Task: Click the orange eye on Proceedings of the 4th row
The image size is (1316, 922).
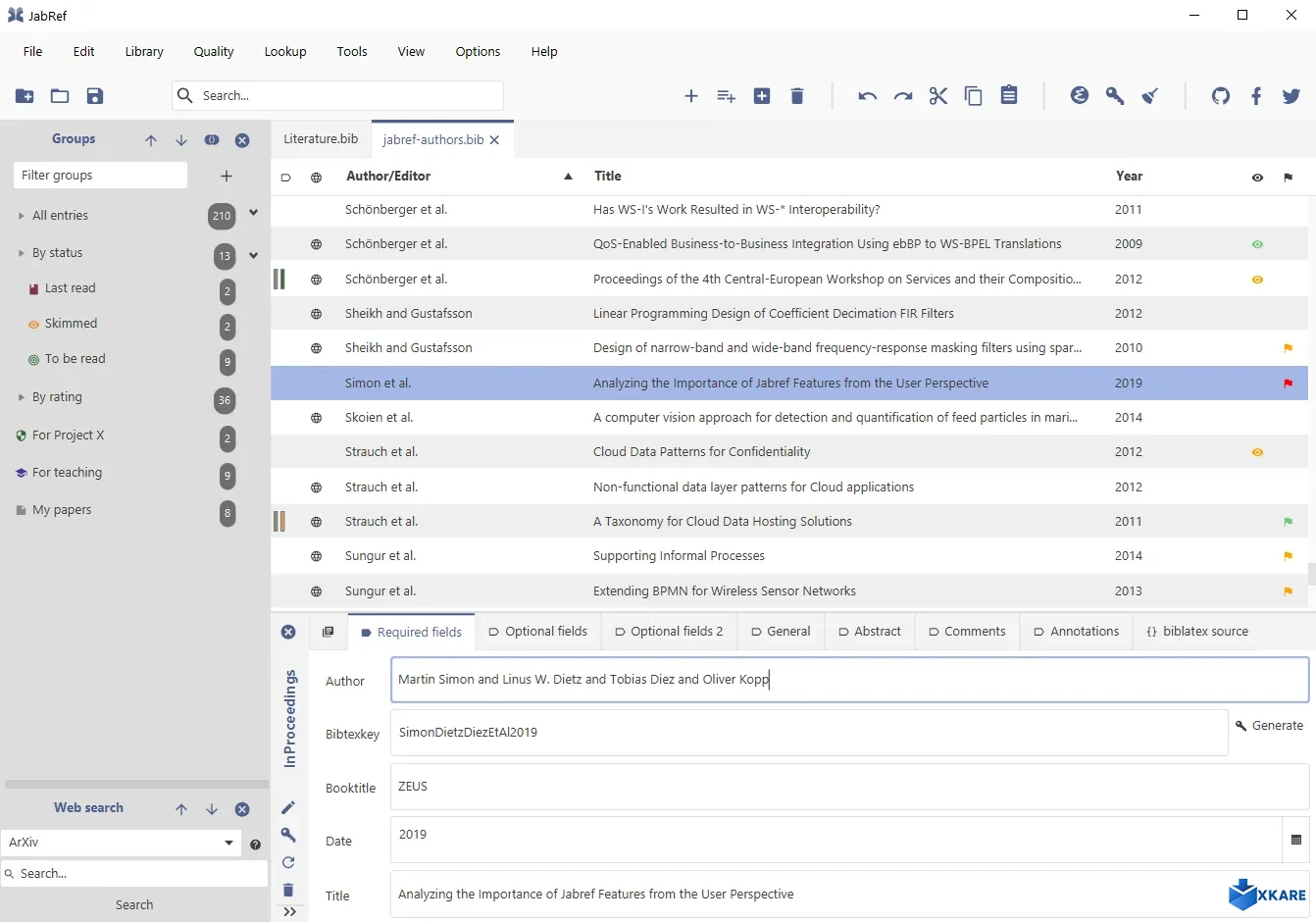Action: click(x=1257, y=280)
